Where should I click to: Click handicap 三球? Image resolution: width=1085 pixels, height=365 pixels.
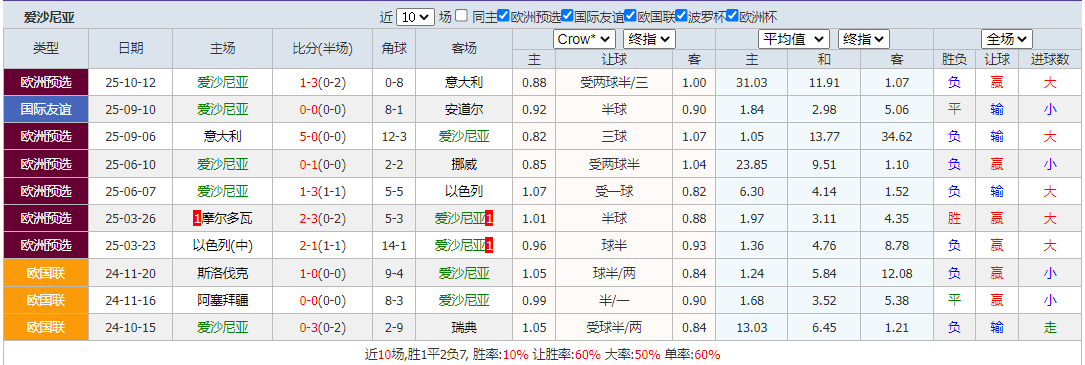pos(614,137)
